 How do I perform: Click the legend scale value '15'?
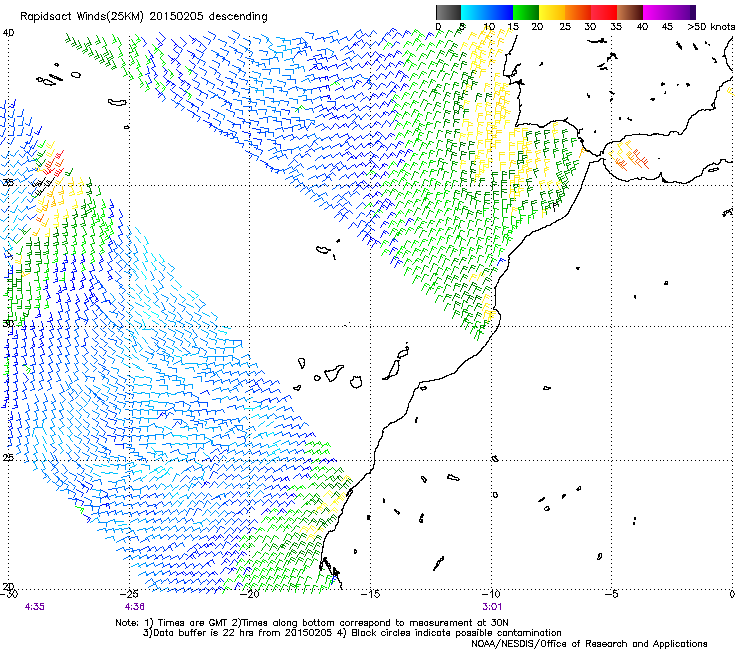(513, 27)
